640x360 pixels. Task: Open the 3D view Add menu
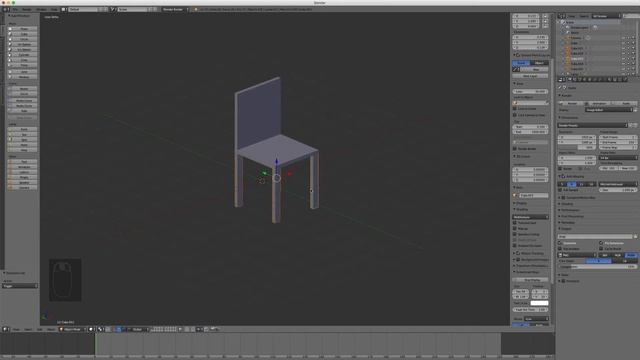(40, 329)
